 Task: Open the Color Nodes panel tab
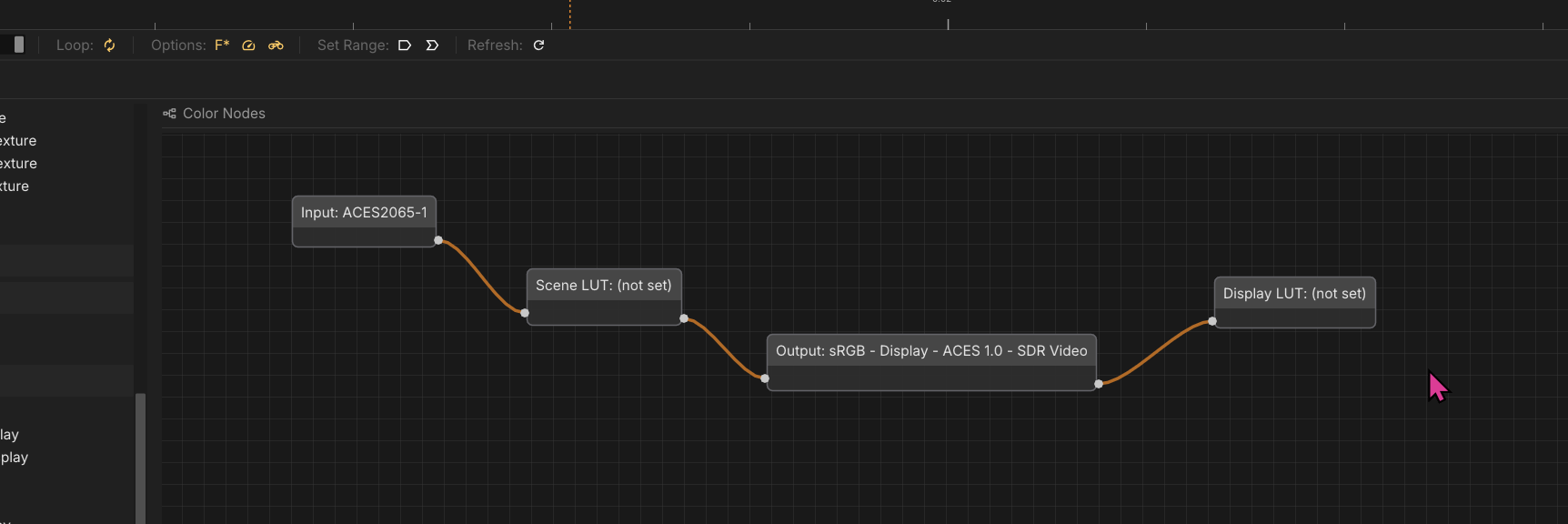tap(224, 114)
